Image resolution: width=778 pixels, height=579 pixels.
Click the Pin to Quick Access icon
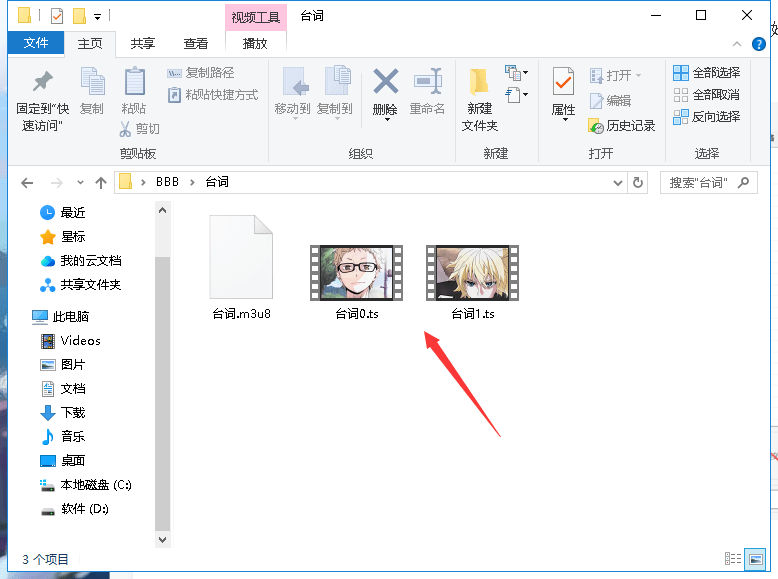click(43, 82)
